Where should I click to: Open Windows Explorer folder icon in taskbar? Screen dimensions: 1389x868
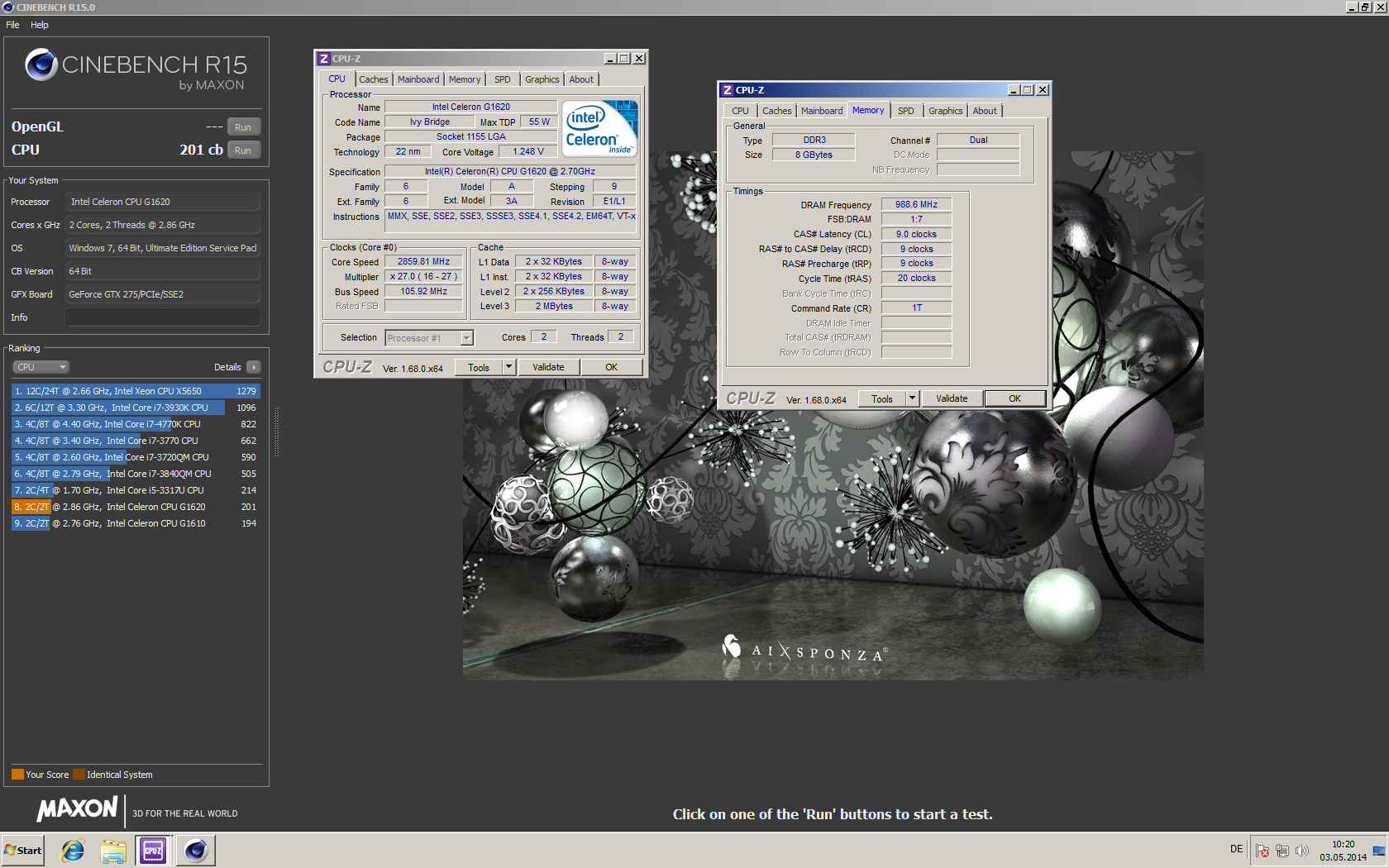pyautogui.click(x=113, y=850)
